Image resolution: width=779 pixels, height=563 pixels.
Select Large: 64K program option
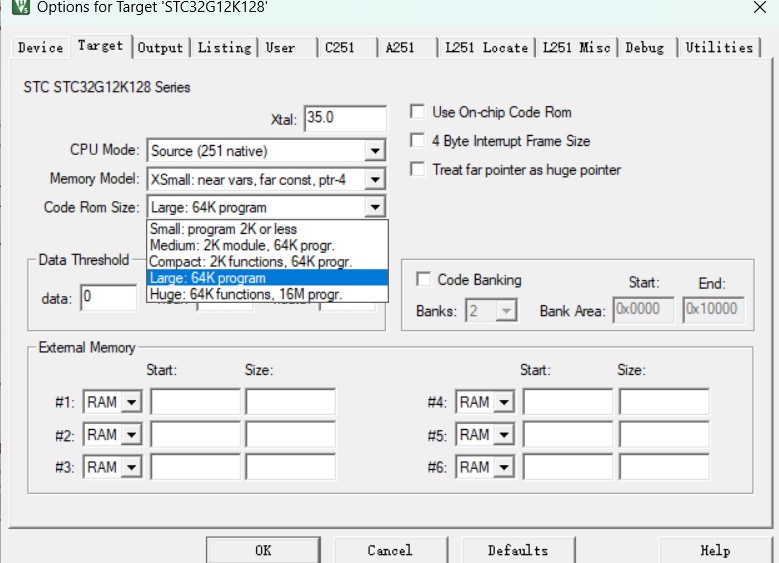(267, 278)
